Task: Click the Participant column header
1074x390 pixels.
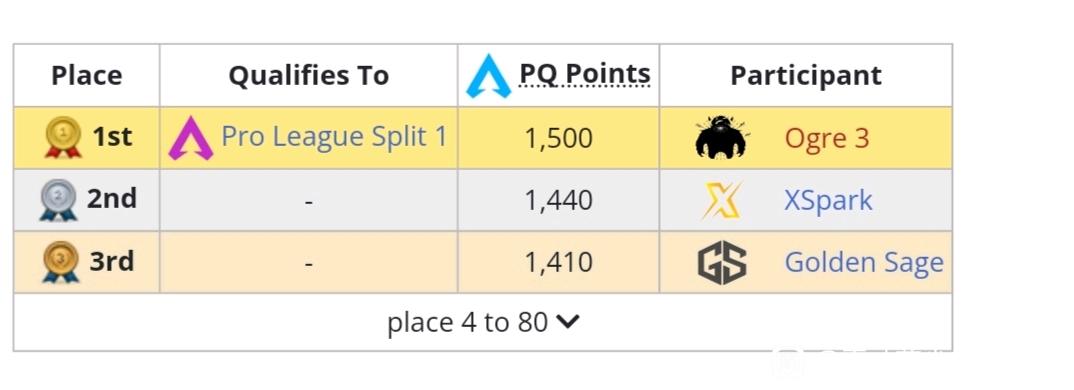Action: (806, 75)
